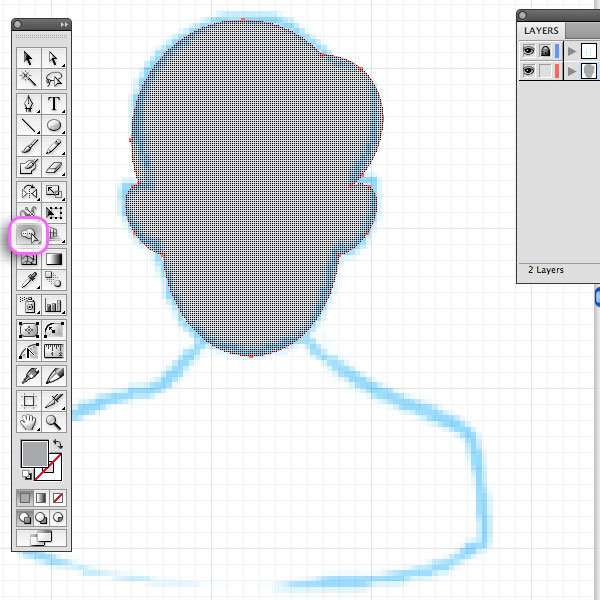
Task: Select the Shape Builder tool
Action: pos(29,234)
